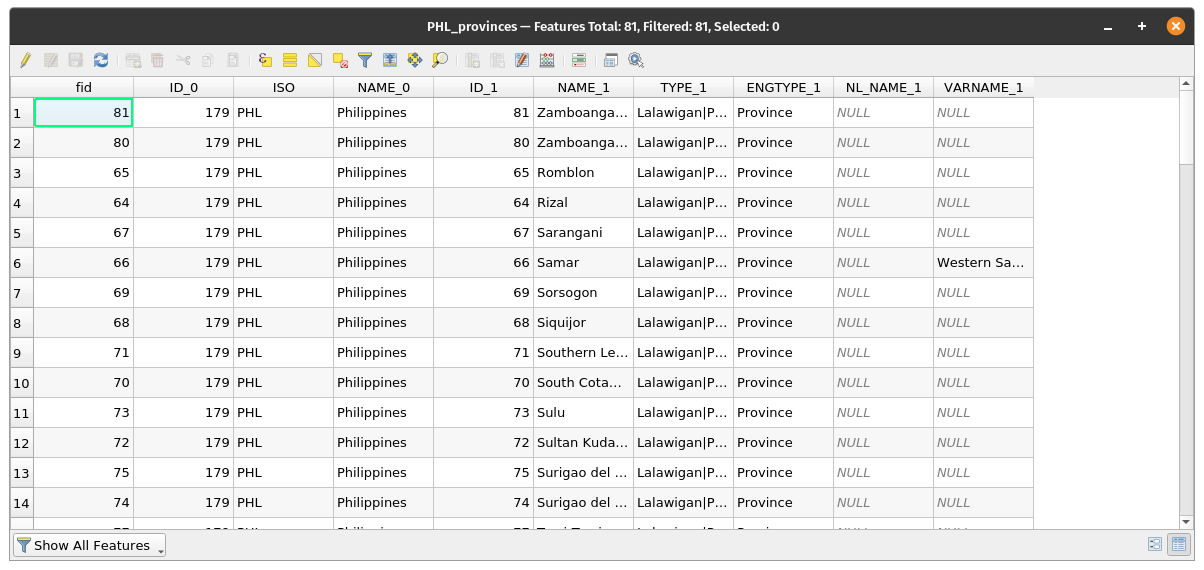Click the new field icon
This screenshot has height=570, width=1204.
click(x=472, y=60)
